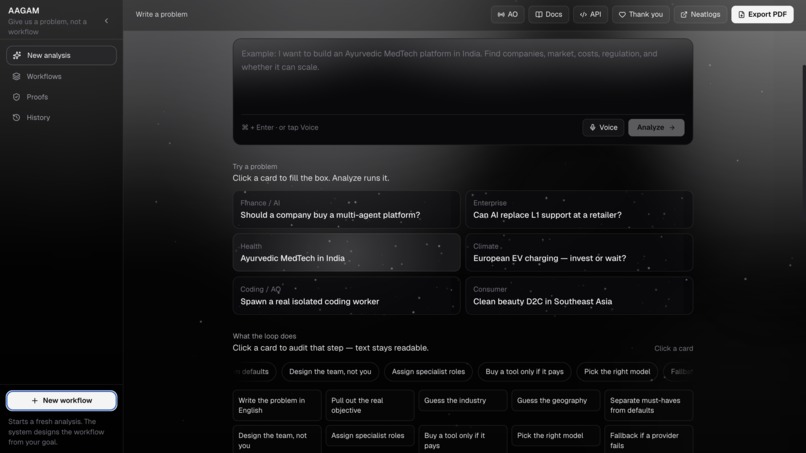The width and height of the screenshot is (806, 453).
Task: Open the History section
Action: pos(61,117)
